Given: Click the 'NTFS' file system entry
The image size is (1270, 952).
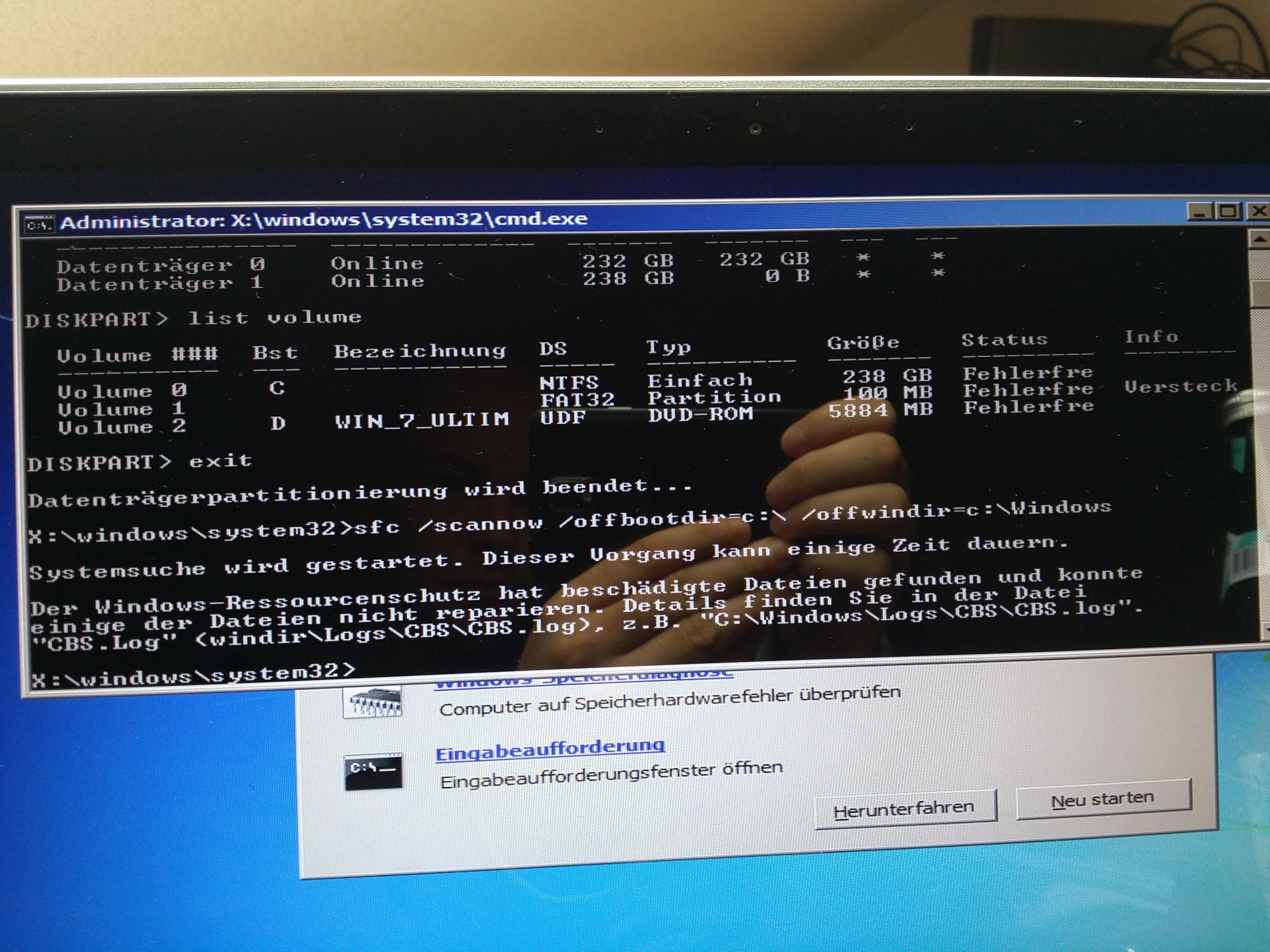Looking at the screenshot, I should [569, 382].
